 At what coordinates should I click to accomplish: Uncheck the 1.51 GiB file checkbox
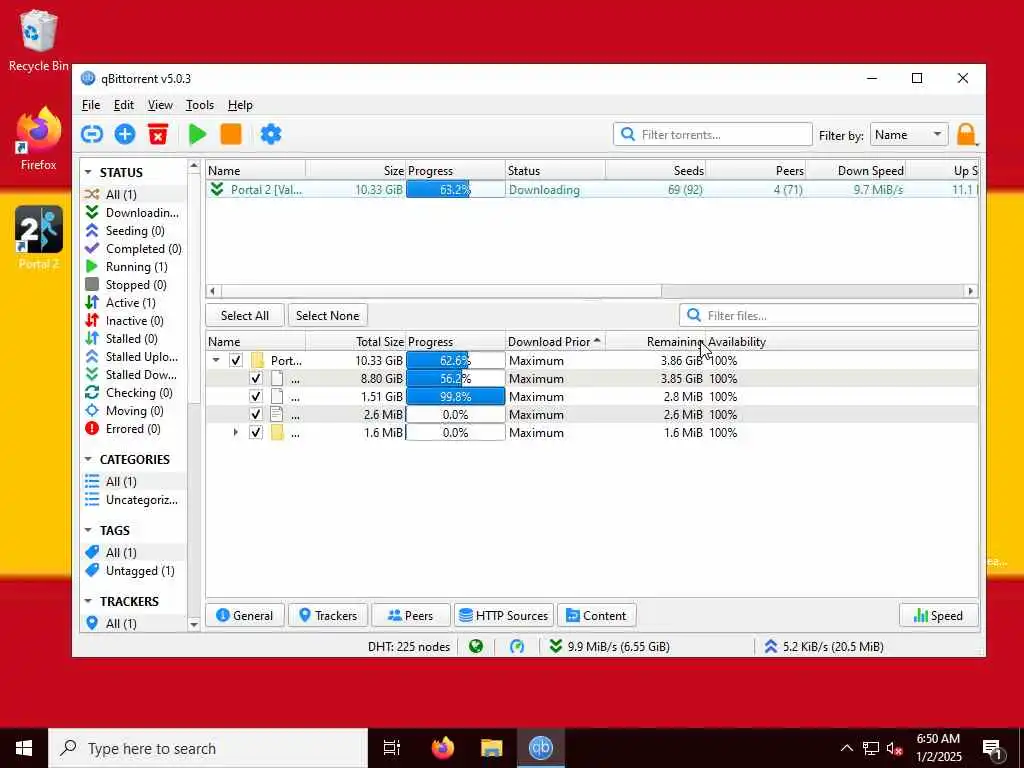click(x=255, y=396)
